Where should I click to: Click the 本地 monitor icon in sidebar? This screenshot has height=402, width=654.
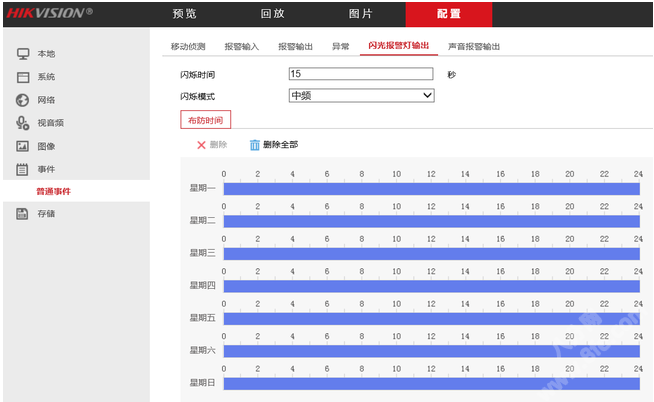(x=22, y=54)
